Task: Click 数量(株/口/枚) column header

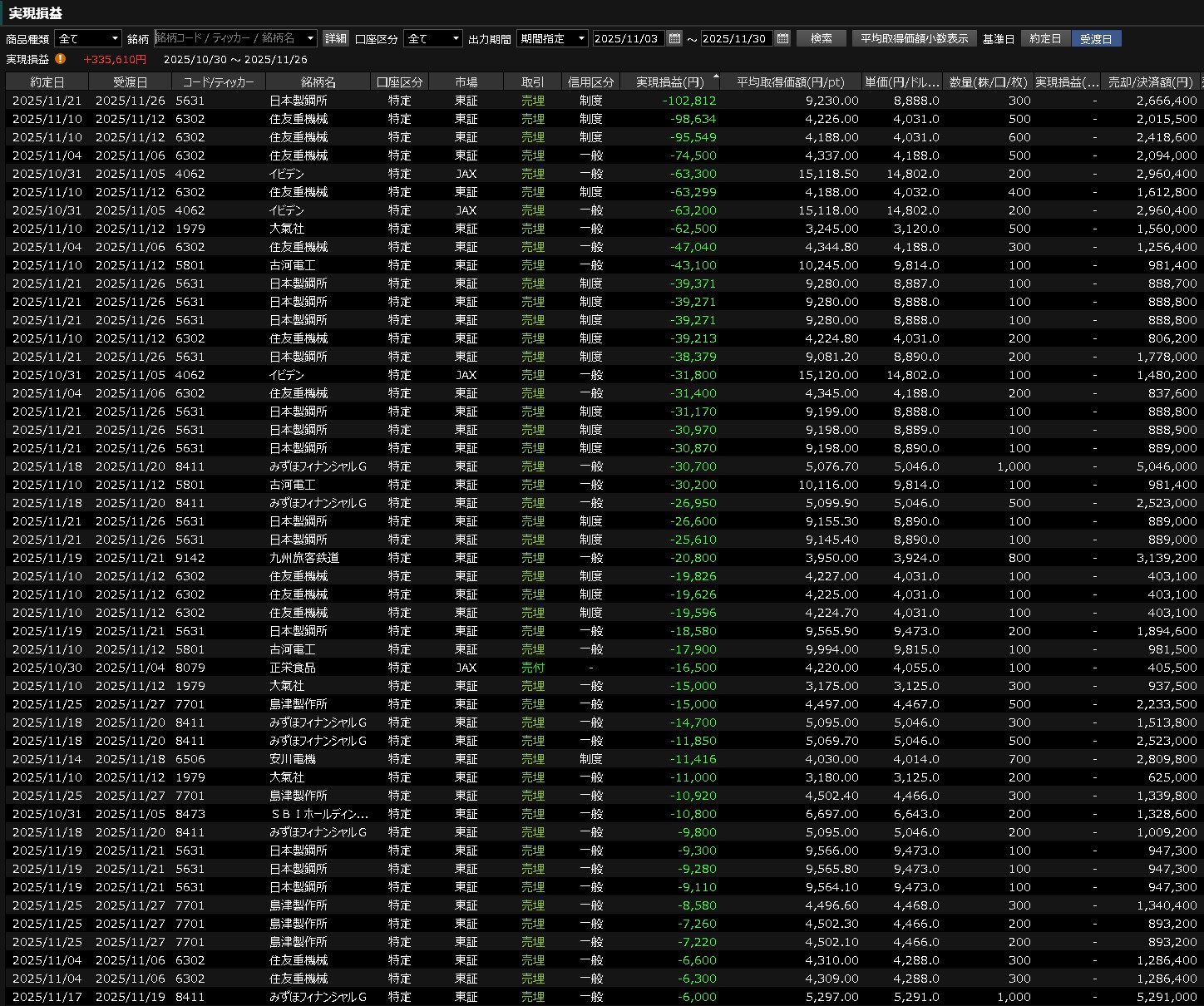Action: 989,81
